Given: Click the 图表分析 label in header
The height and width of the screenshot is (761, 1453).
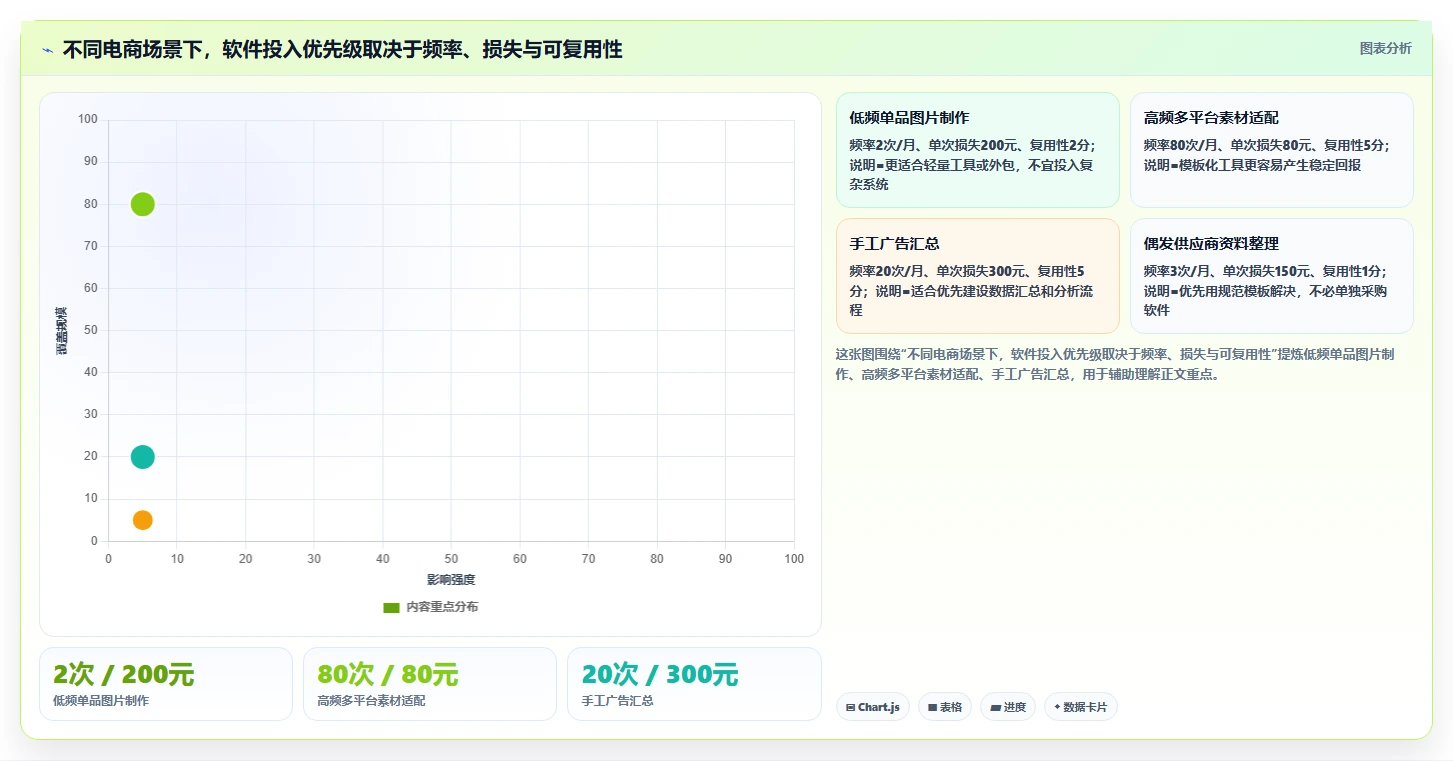Looking at the screenshot, I should (x=1385, y=48).
